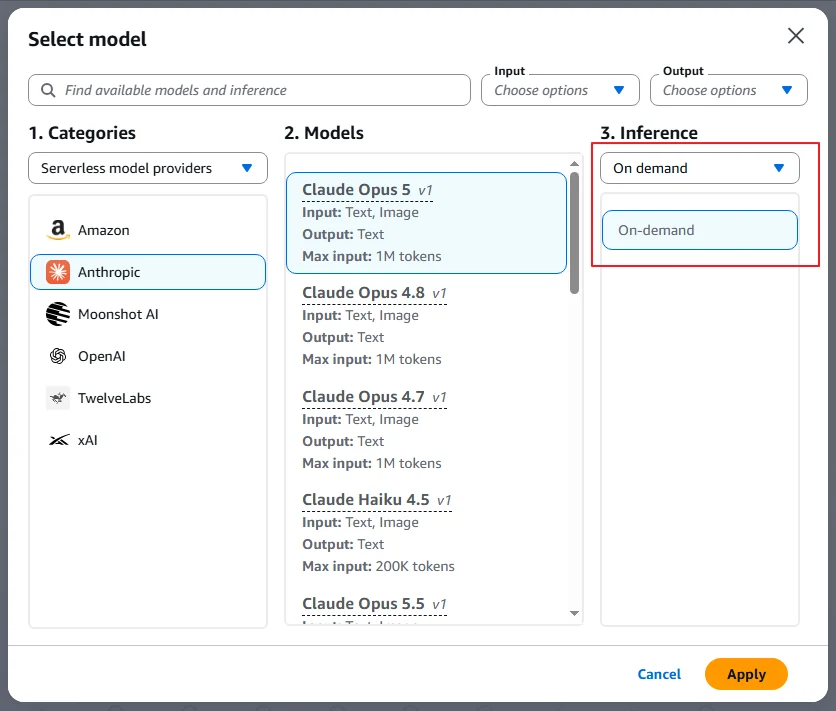Open the Input options dropdown
Viewport: 836px width, 711px height.
560,90
